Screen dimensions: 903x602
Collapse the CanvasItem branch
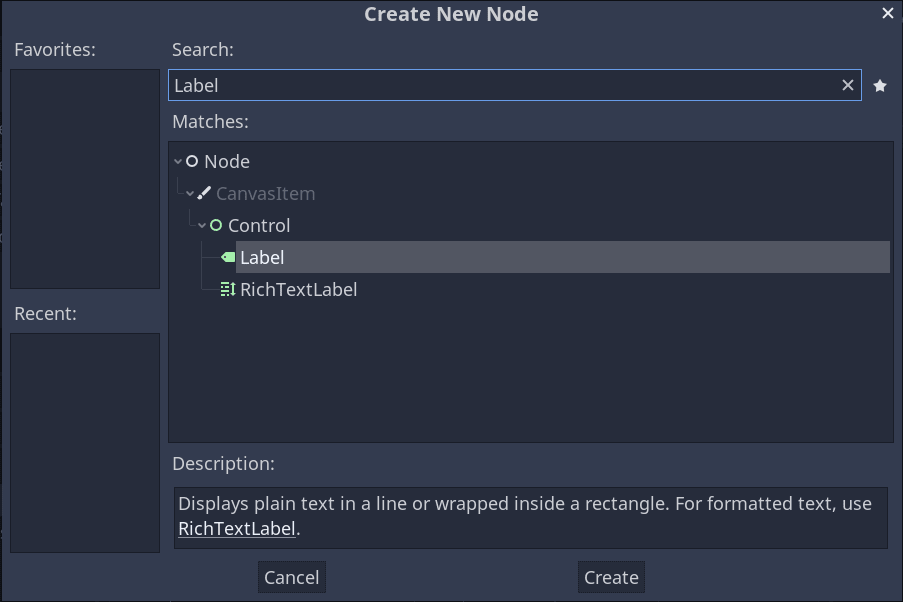tap(189, 193)
